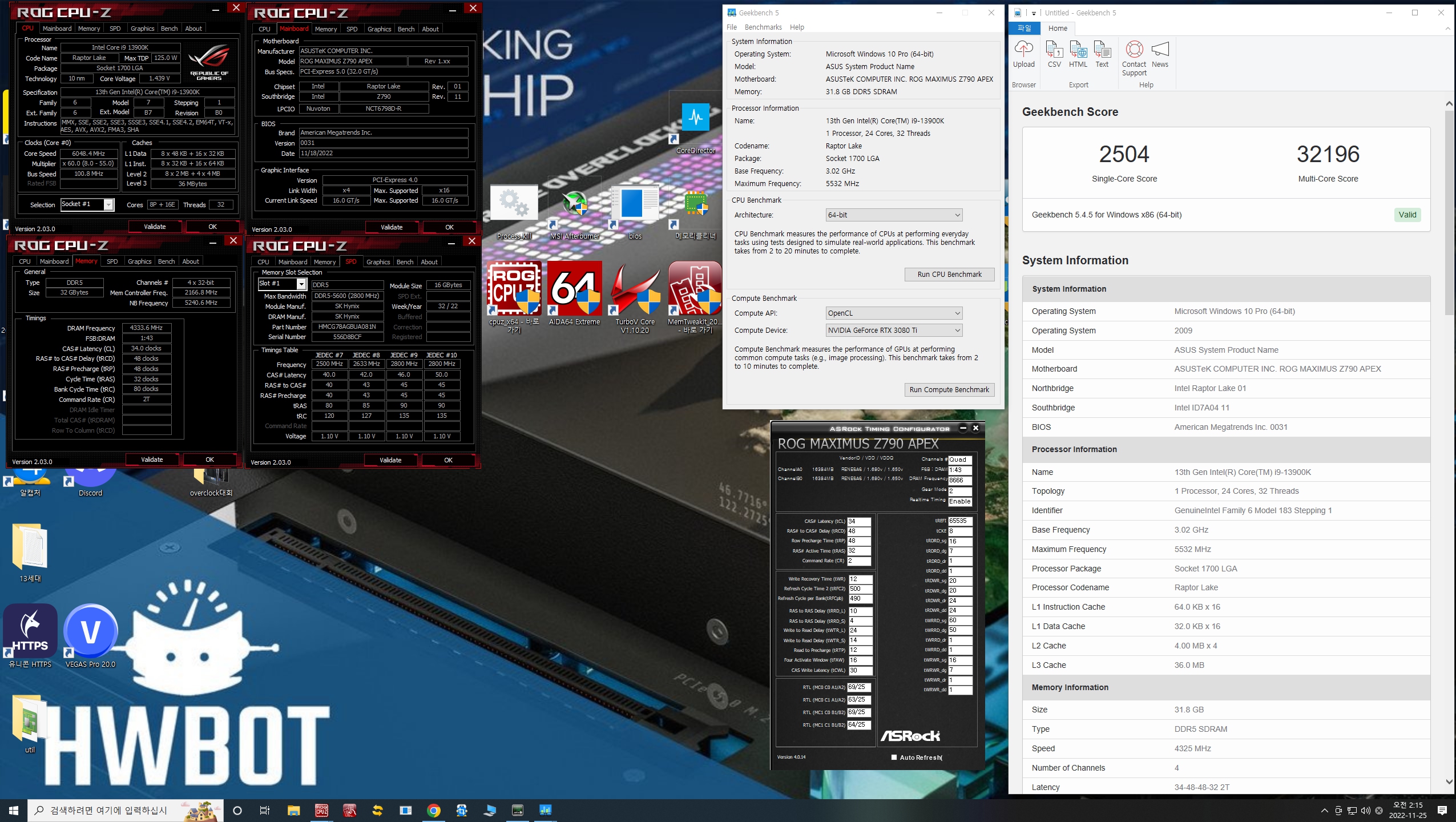Show hidden system tray icons chevron
Image resolution: width=1456 pixels, height=822 pixels.
point(1324,810)
